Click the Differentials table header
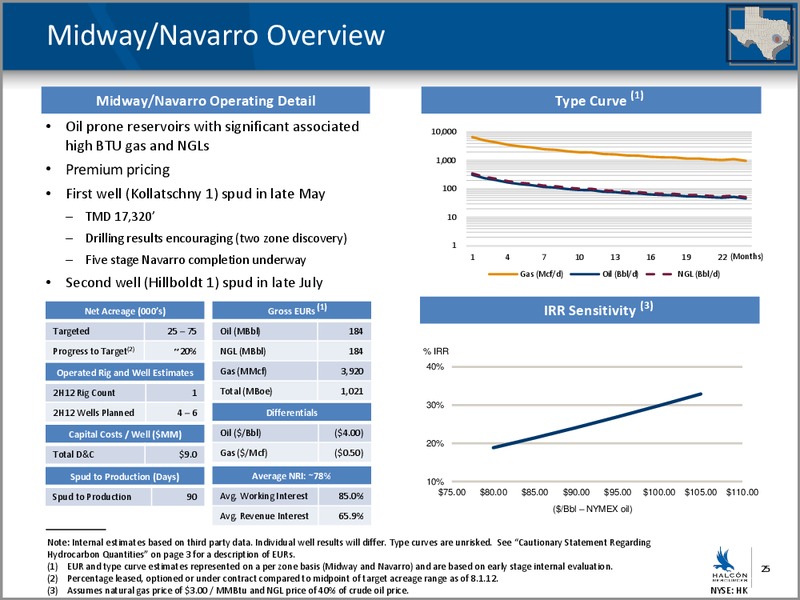800x600 pixels. coord(291,412)
